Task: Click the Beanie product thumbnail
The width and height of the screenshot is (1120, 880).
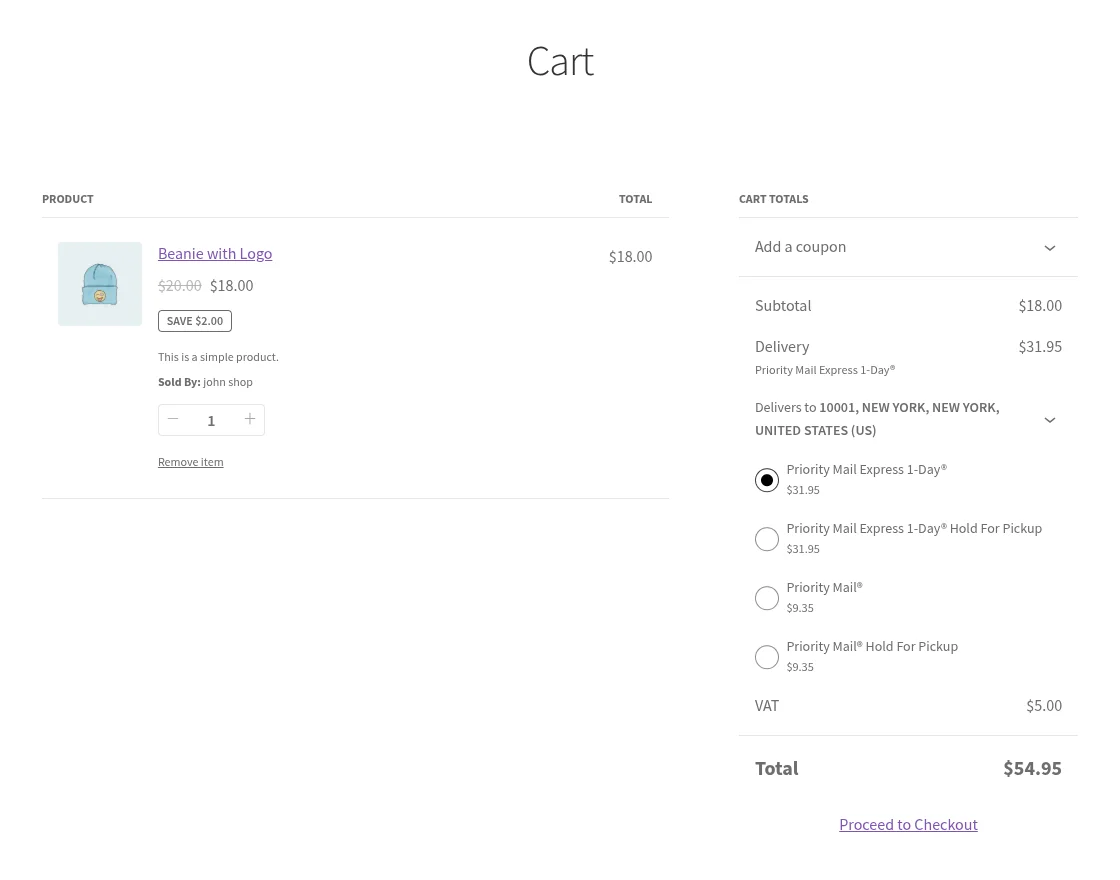Action: coord(100,284)
